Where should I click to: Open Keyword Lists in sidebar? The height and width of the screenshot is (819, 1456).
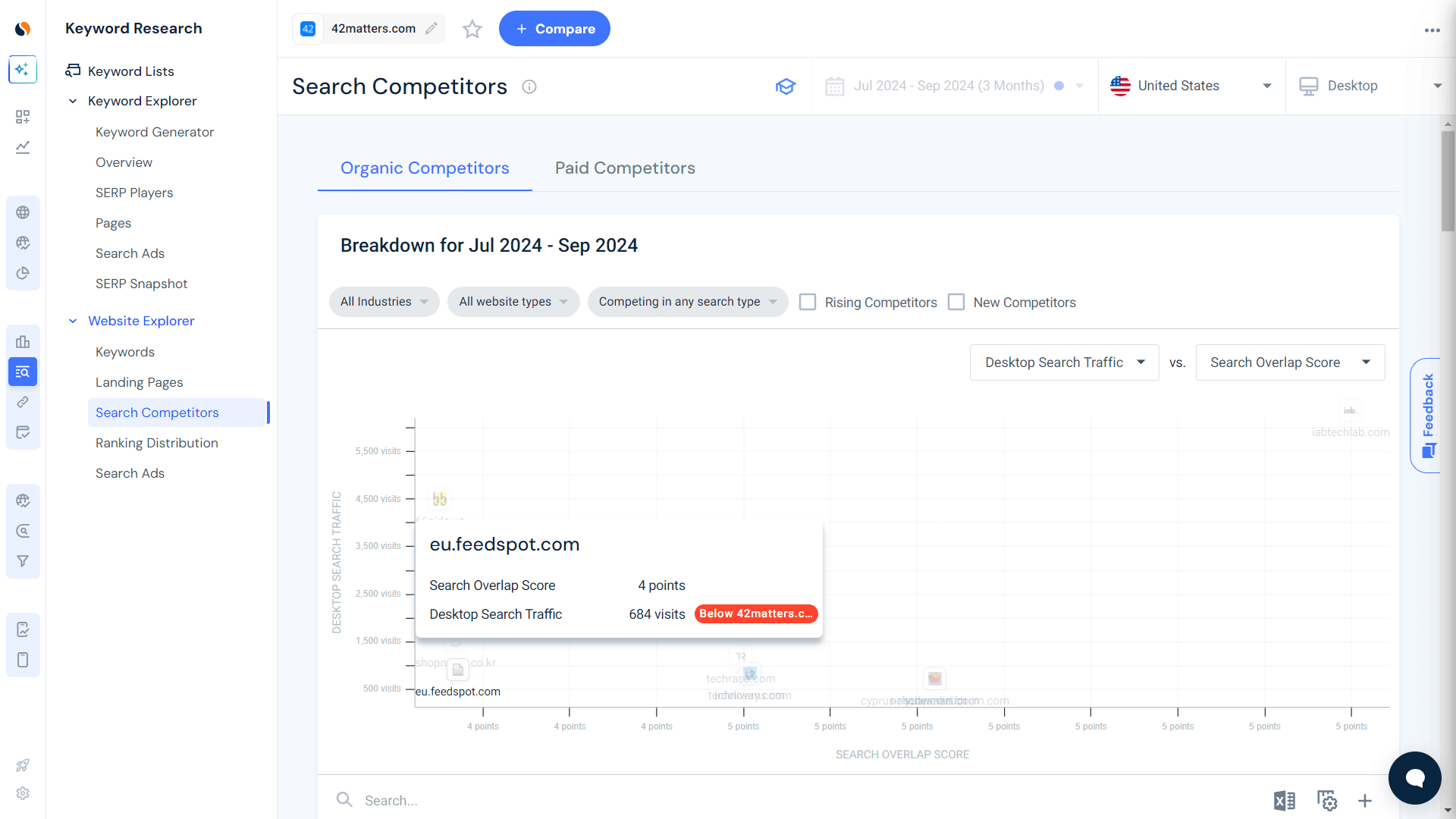pos(130,71)
